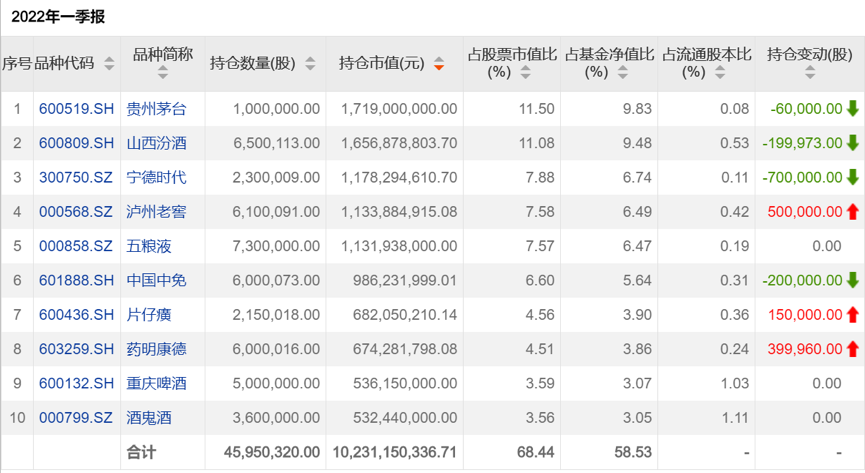Image resolution: width=865 pixels, height=473 pixels.
Task: Select position change 399,960.00
Action: click(805, 349)
